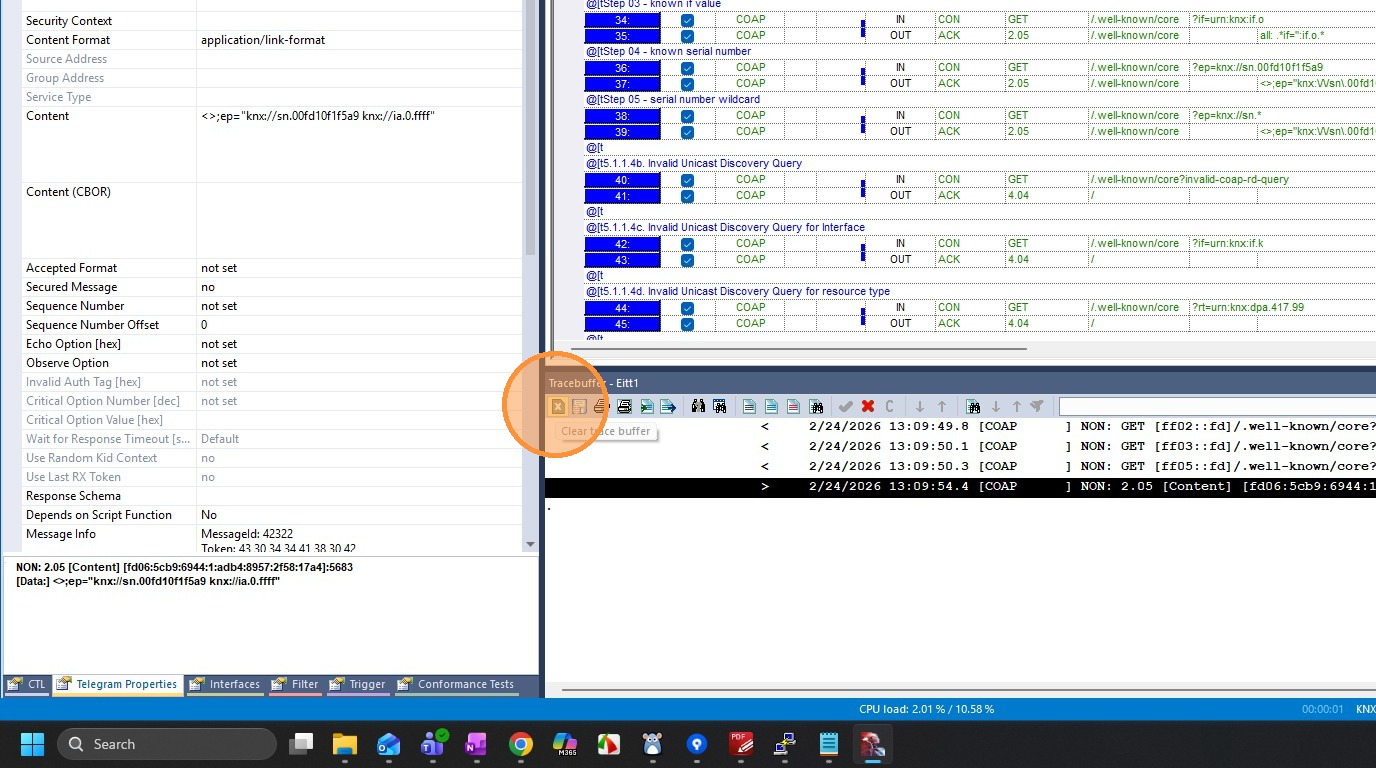Switch to the CTL tab
This screenshot has height=768, width=1376.
click(x=27, y=685)
